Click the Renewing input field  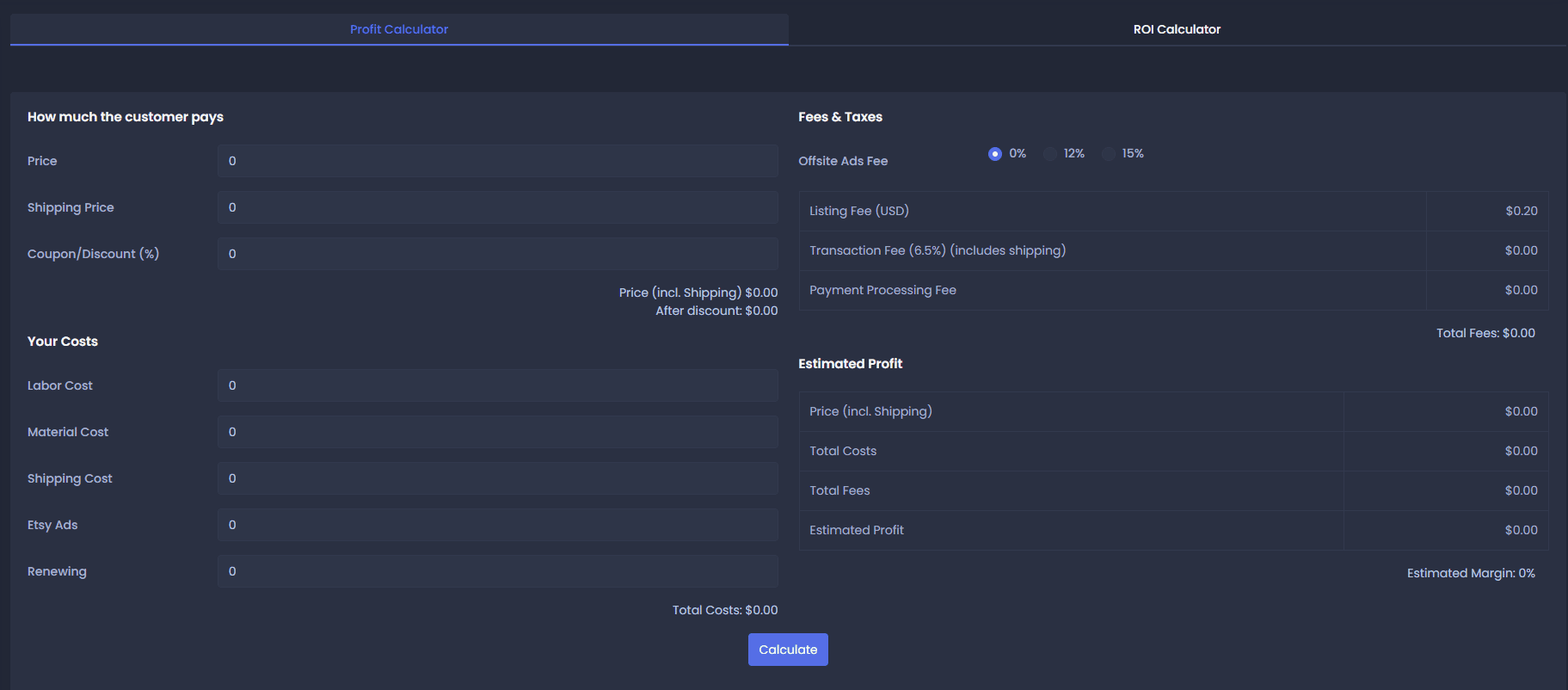[498, 571]
